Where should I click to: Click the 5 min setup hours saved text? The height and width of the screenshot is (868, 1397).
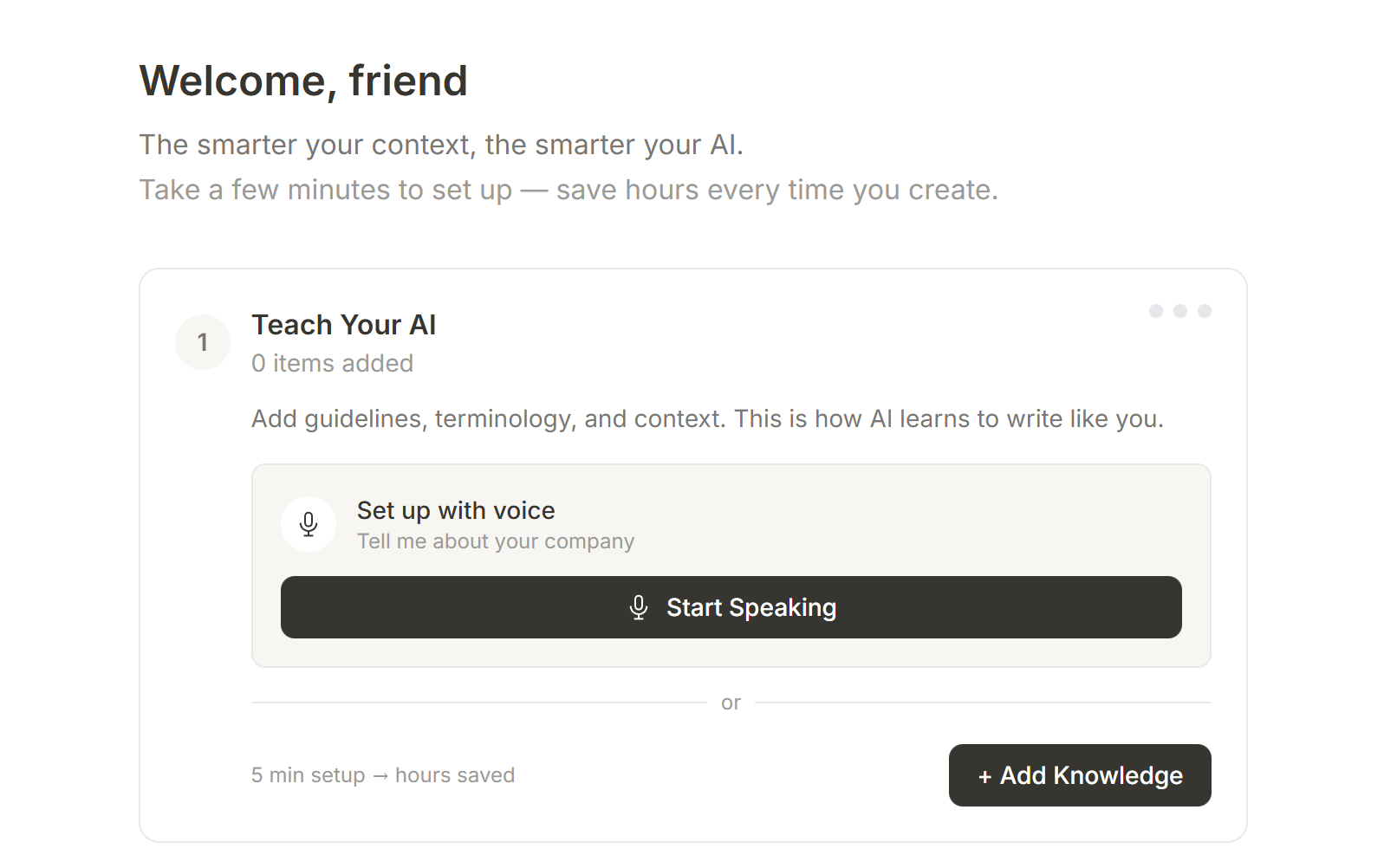pos(382,774)
